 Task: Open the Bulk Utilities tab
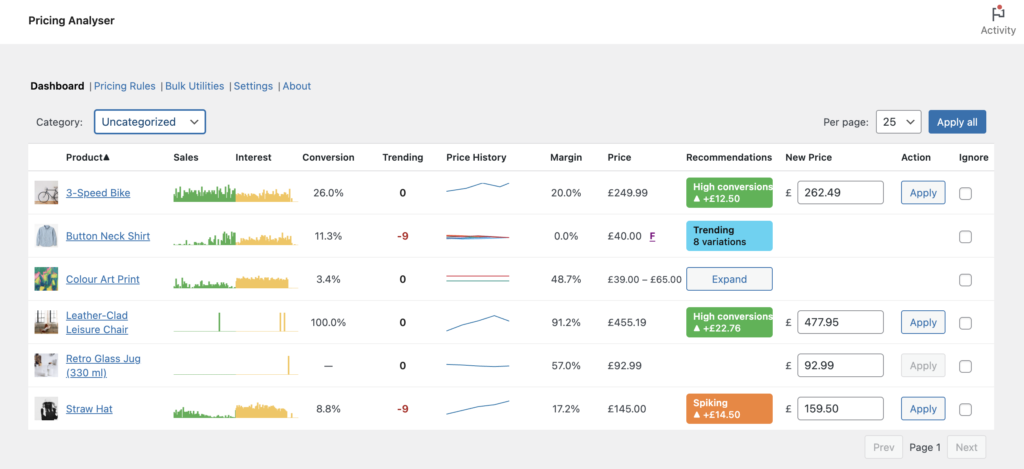pyautogui.click(x=194, y=86)
